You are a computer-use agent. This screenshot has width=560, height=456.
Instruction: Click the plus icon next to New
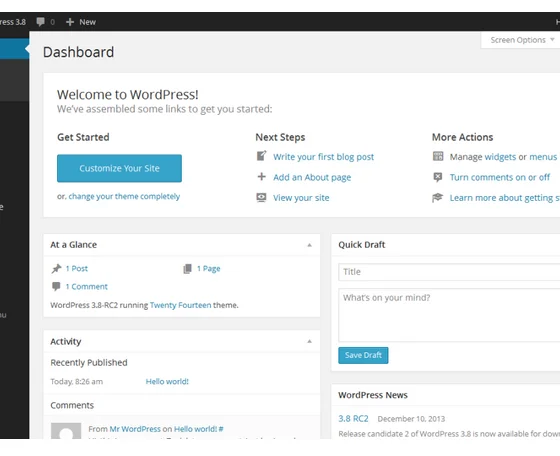(x=70, y=22)
